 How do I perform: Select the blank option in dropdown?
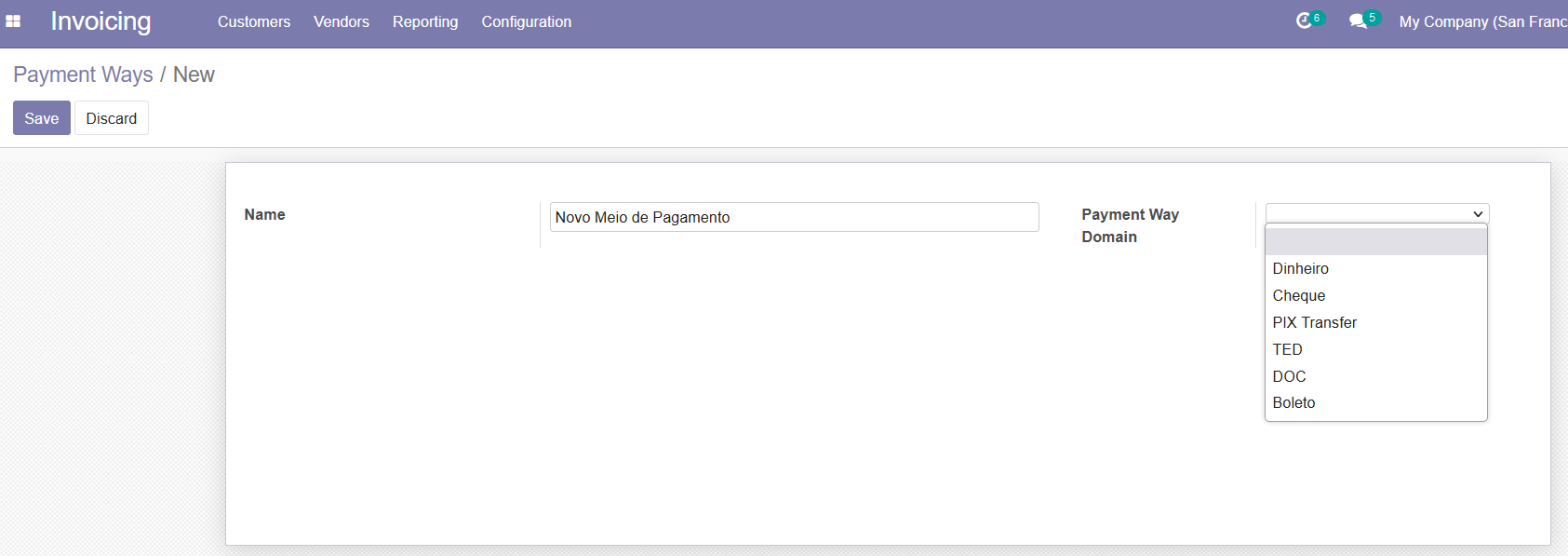click(x=1376, y=242)
